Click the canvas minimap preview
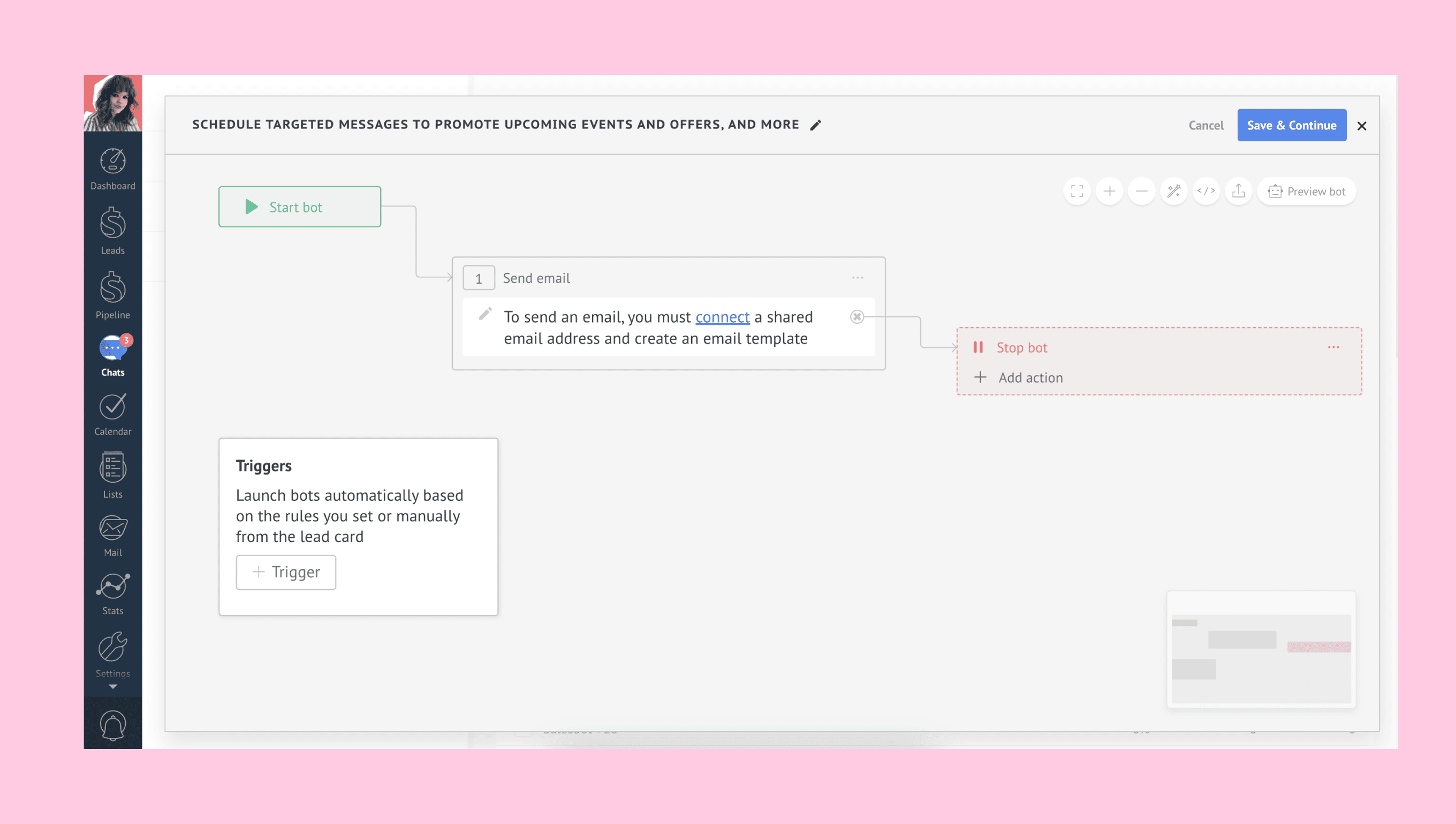 coord(1261,650)
